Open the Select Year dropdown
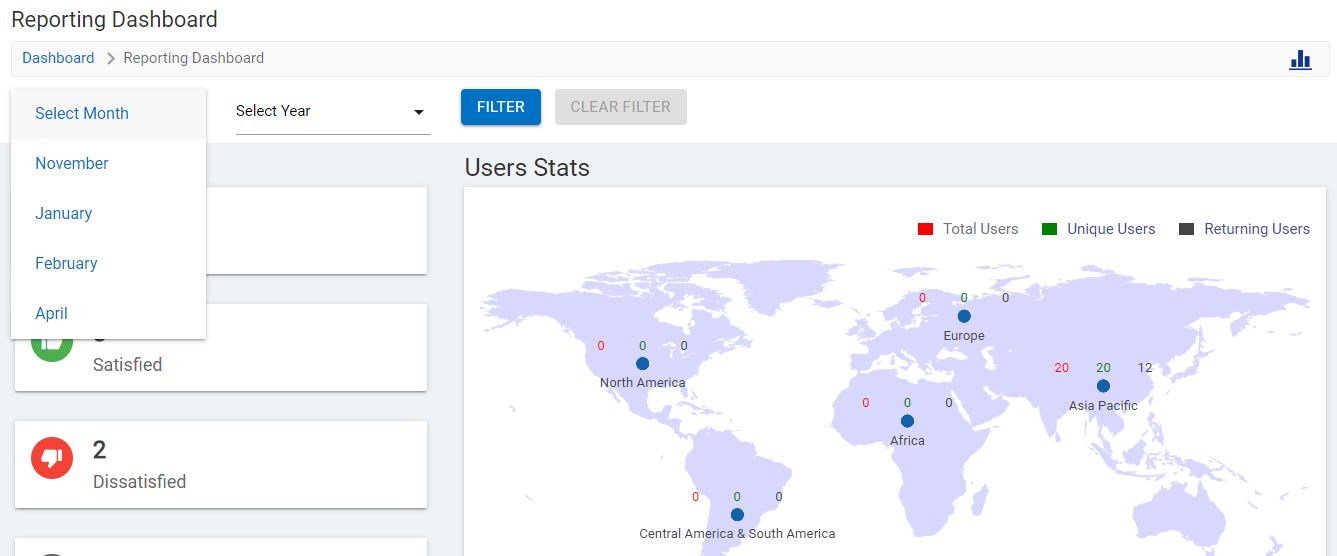This screenshot has height=556, width=1337. pyautogui.click(x=333, y=111)
